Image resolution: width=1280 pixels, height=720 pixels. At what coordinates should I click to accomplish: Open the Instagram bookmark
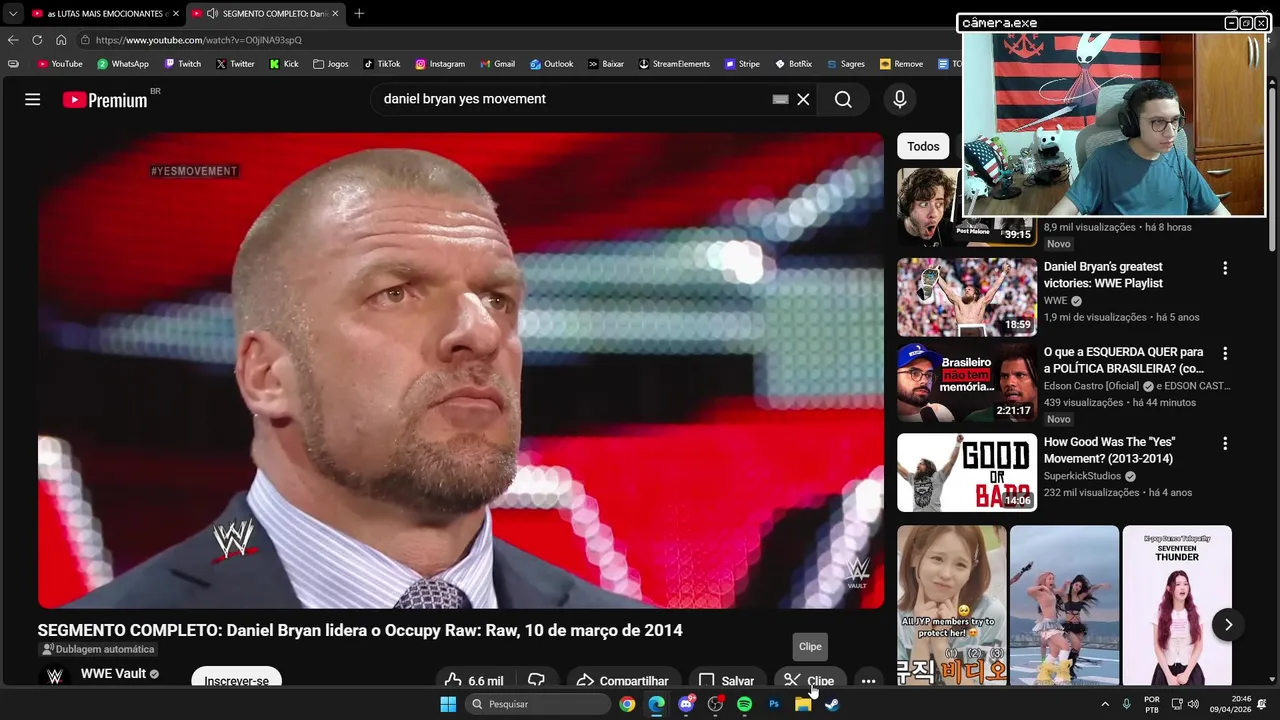click(x=440, y=64)
